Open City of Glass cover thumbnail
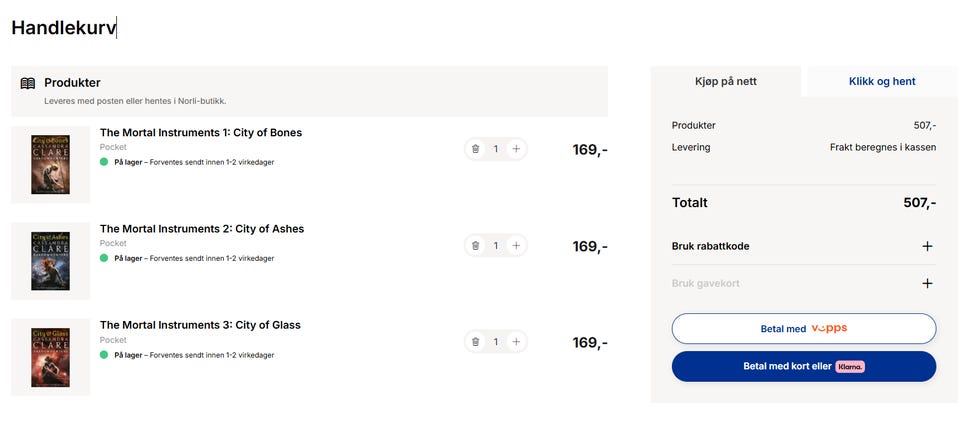960x439 pixels. pyautogui.click(x=50, y=358)
